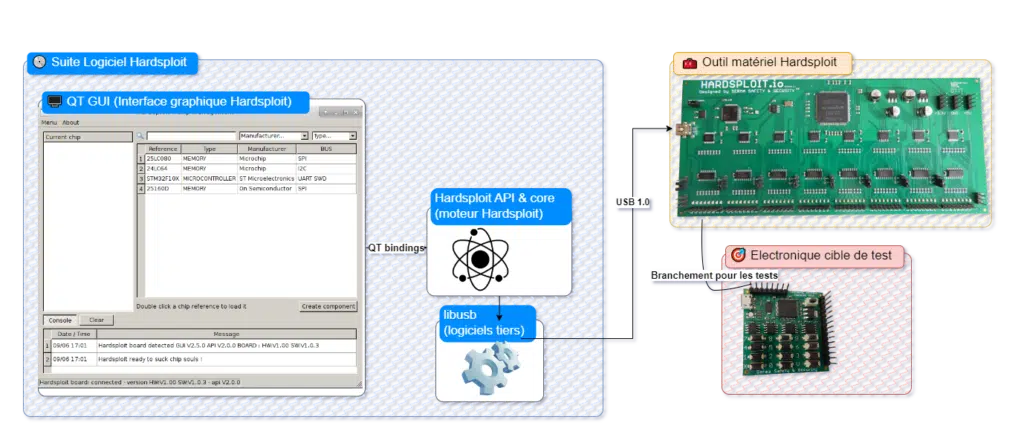Viewport: 1024px width, 446px height.
Task: Sort by the Reference column header
Action: click(x=163, y=149)
